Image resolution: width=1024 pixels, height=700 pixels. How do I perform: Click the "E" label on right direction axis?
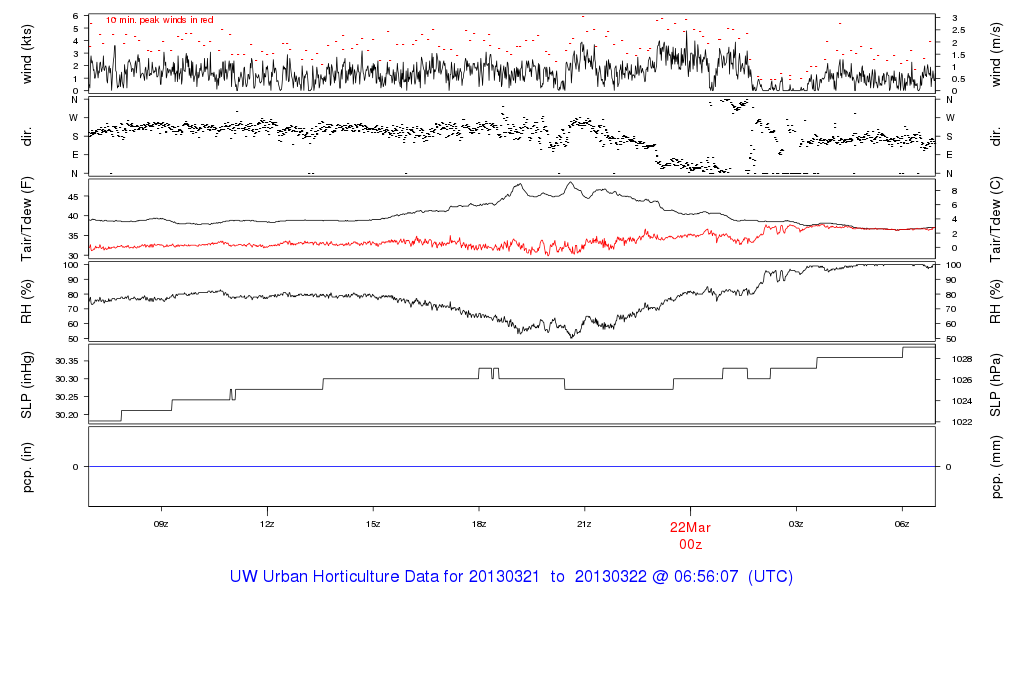(x=950, y=155)
